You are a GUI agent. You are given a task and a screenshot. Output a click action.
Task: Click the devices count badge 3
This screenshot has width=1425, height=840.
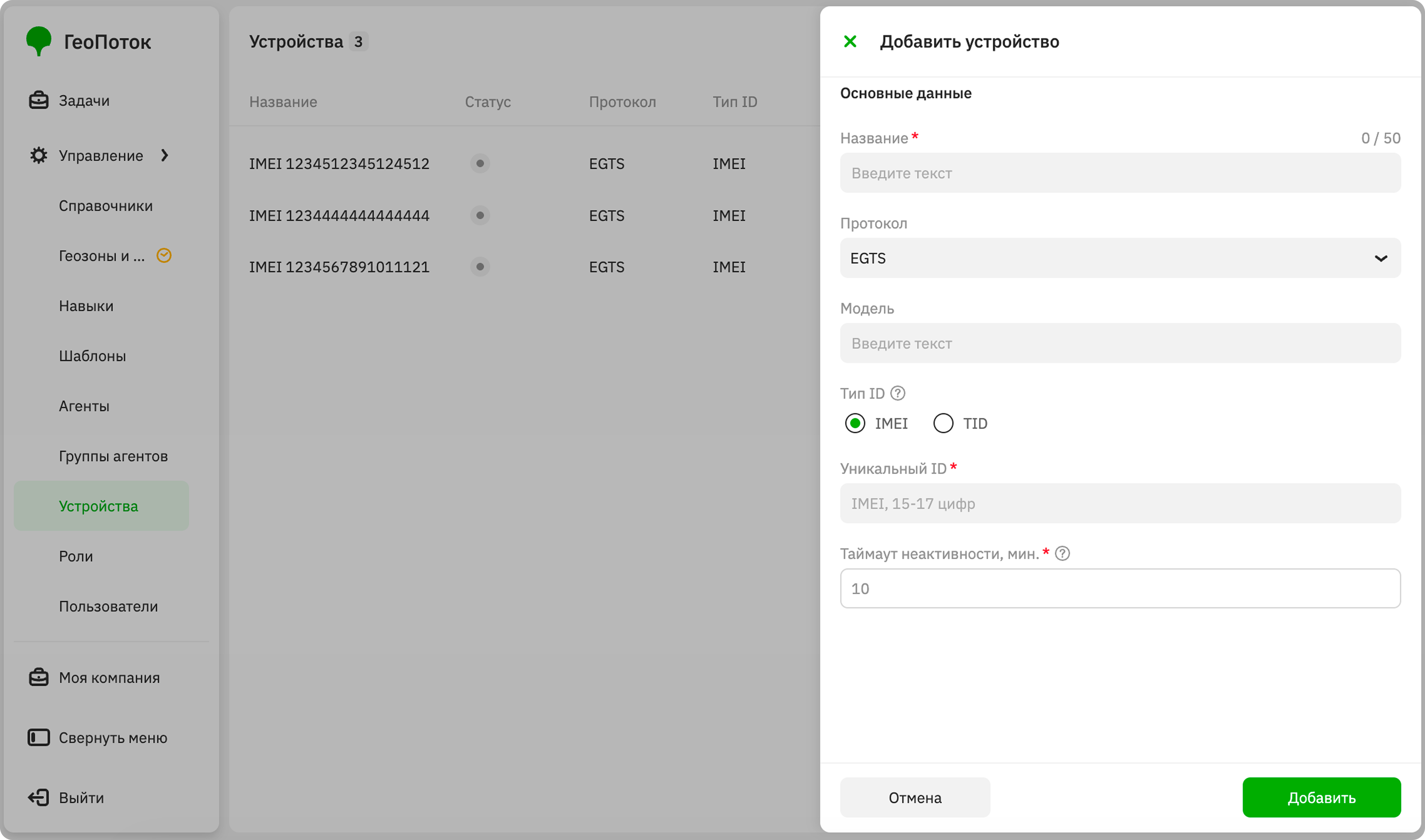358,41
